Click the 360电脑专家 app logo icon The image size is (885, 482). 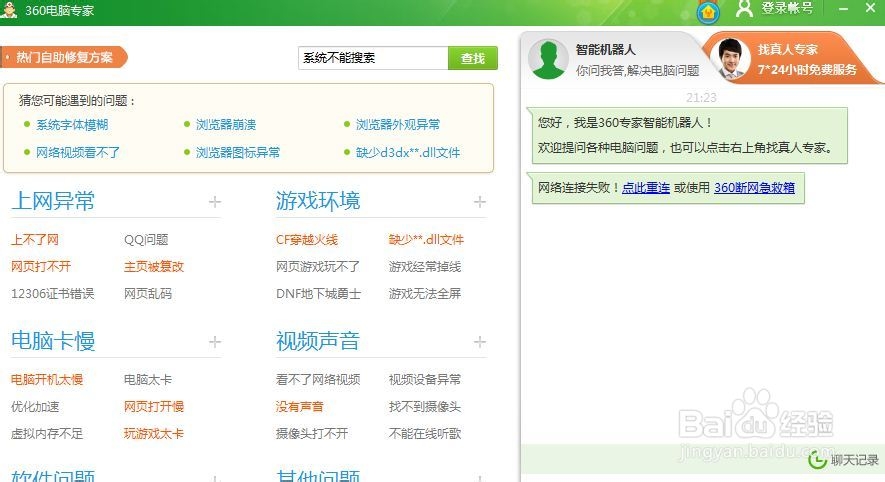(x=8, y=10)
